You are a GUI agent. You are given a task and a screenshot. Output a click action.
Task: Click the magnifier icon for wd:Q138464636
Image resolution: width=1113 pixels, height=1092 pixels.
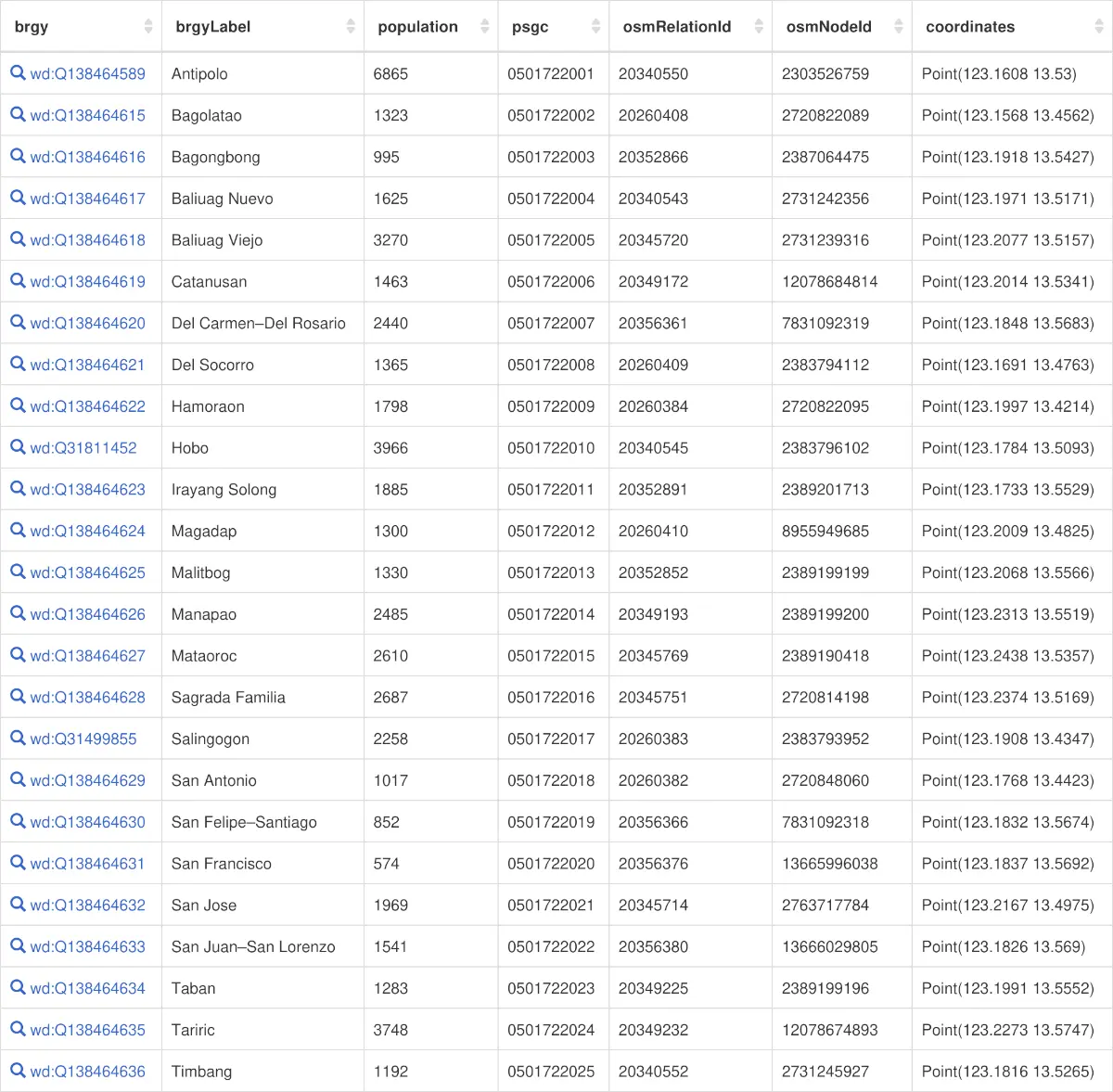18,1070
